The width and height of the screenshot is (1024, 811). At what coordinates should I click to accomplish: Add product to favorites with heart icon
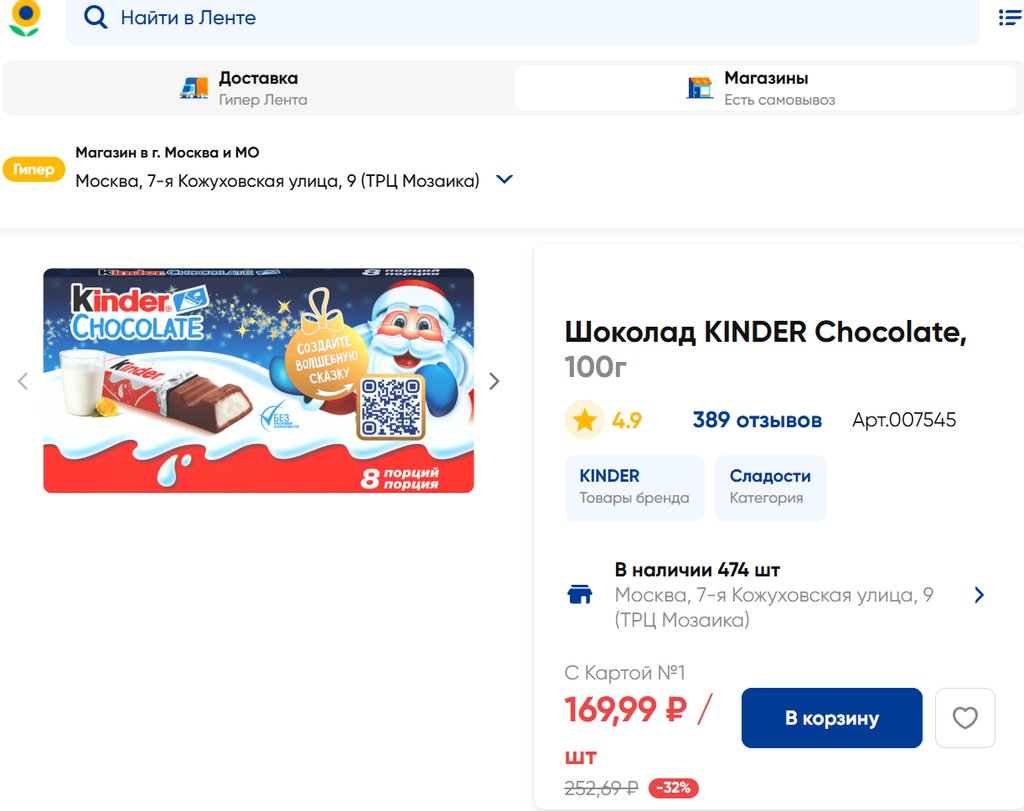(965, 718)
